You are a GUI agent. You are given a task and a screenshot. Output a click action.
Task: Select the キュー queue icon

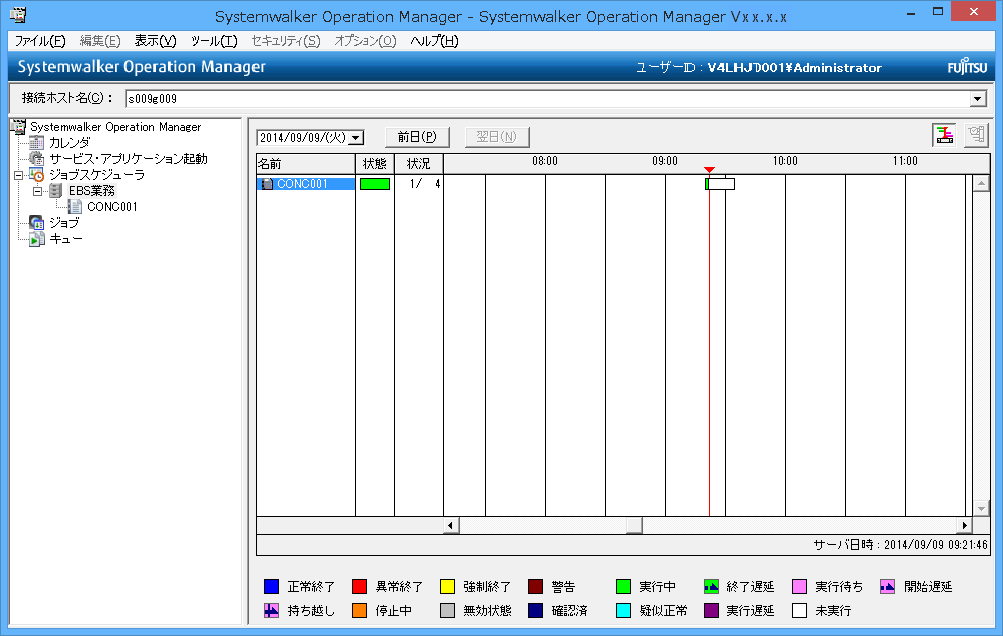point(37,239)
